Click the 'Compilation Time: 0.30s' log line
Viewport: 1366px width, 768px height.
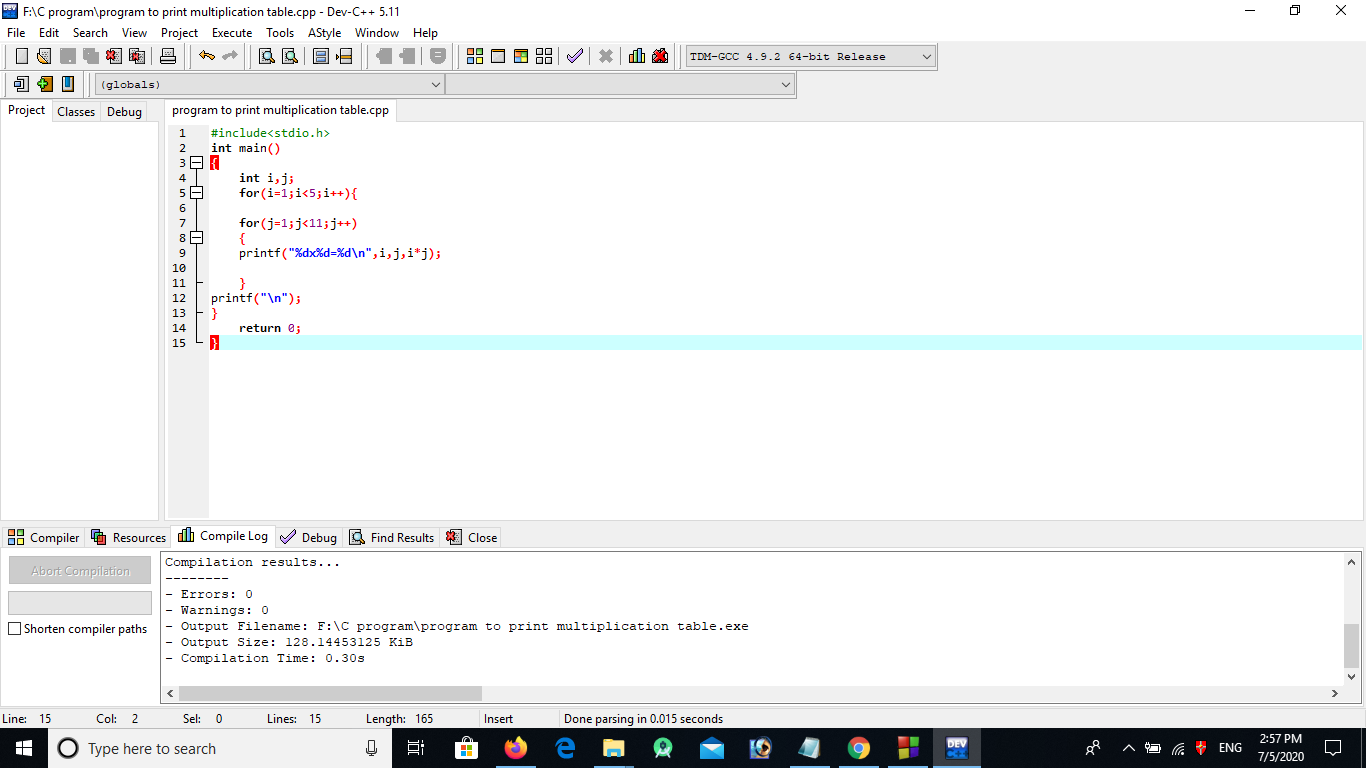265,658
